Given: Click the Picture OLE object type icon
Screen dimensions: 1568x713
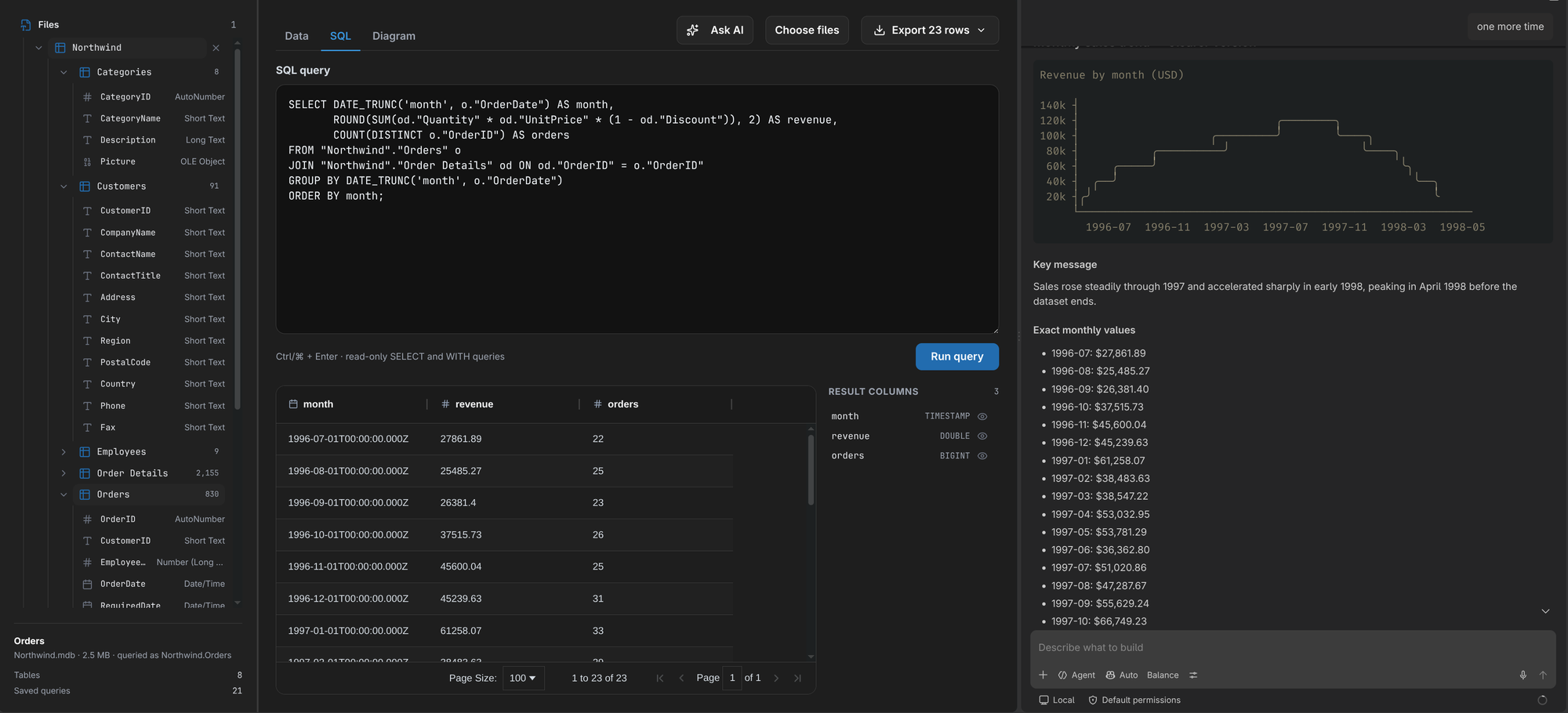Looking at the screenshot, I should coord(87,162).
